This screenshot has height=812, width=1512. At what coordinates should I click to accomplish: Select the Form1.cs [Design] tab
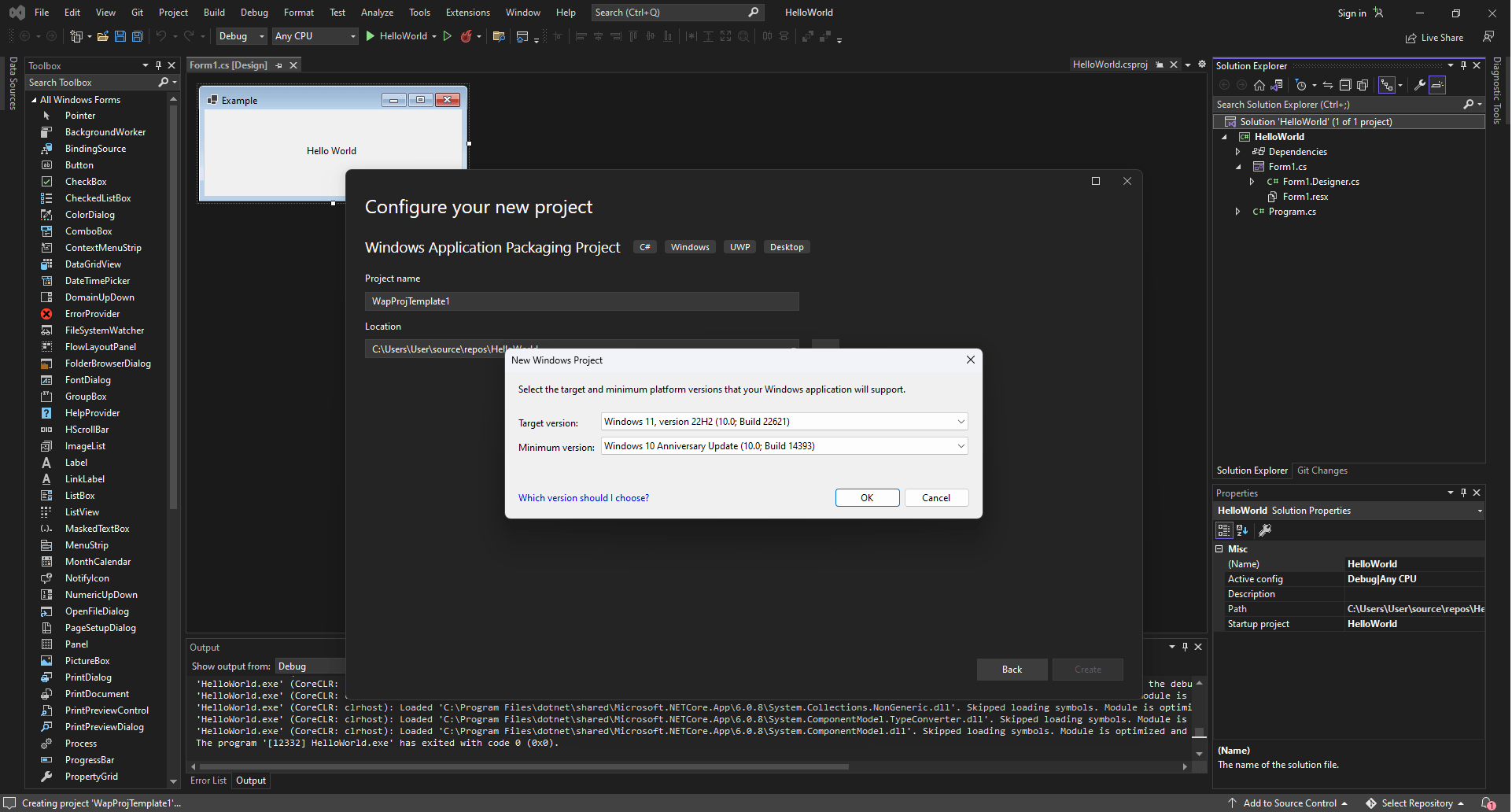(x=228, y=65)
